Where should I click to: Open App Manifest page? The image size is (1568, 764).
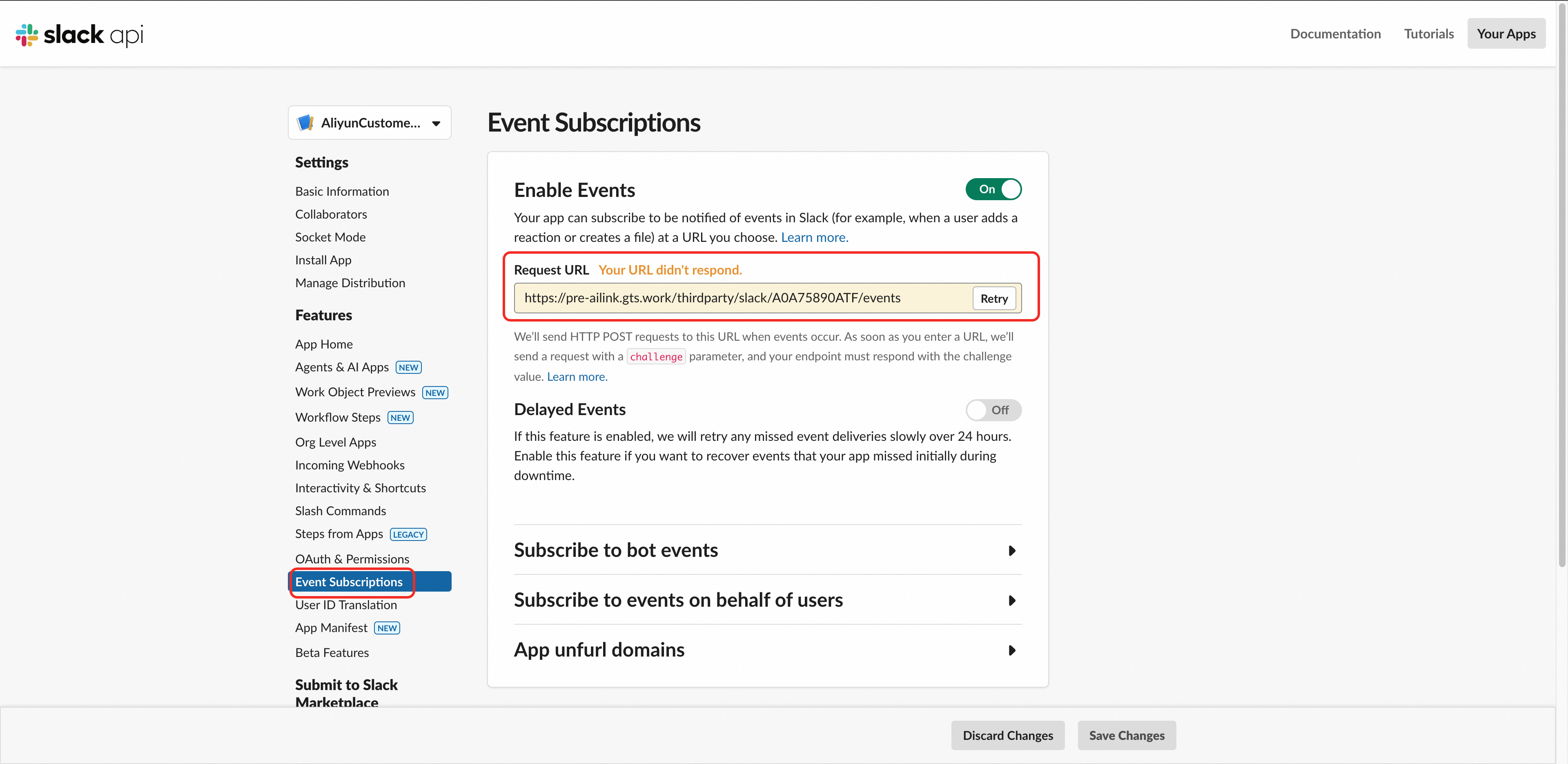[331, 628]
